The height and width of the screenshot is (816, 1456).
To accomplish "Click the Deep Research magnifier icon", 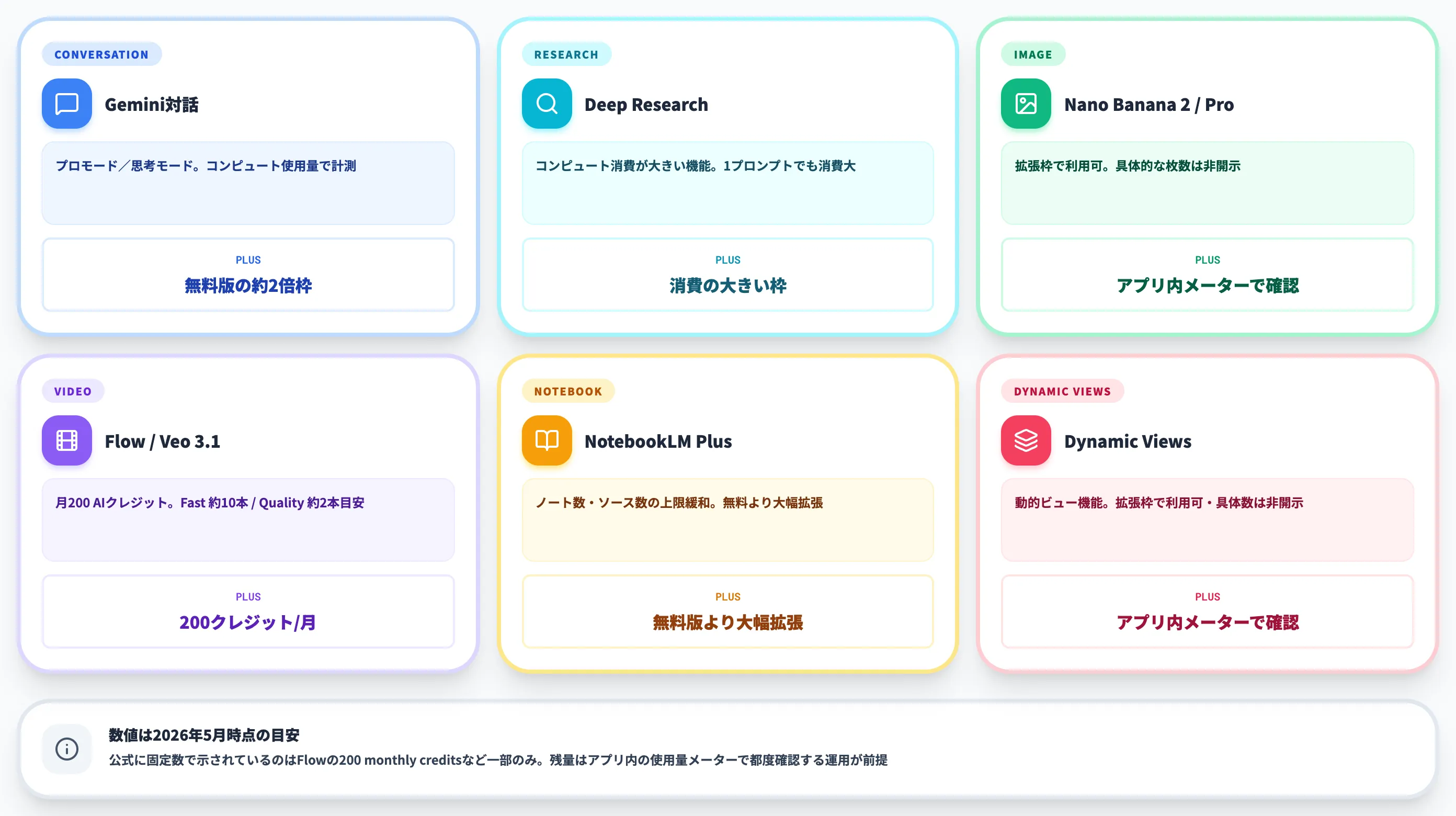I will point(547,104).
